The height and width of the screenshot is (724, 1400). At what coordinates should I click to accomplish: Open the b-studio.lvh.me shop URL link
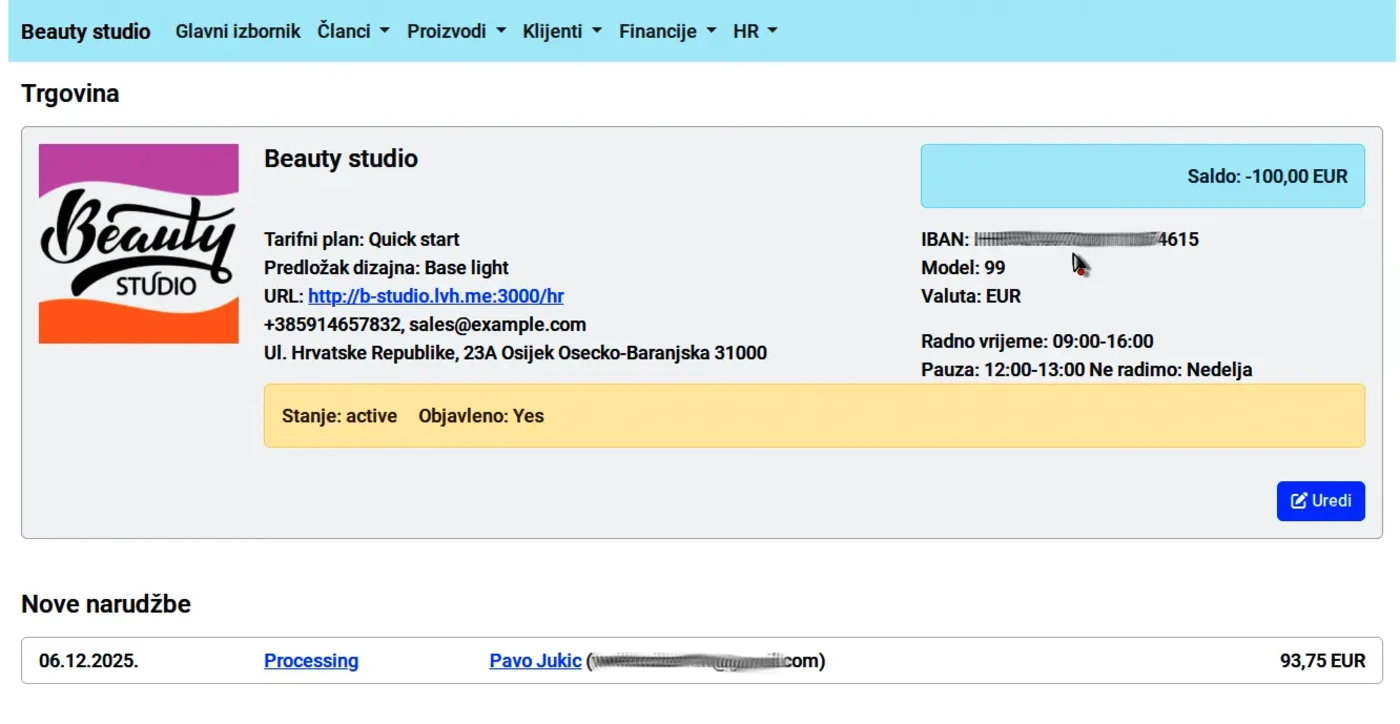tap(436, 296)
